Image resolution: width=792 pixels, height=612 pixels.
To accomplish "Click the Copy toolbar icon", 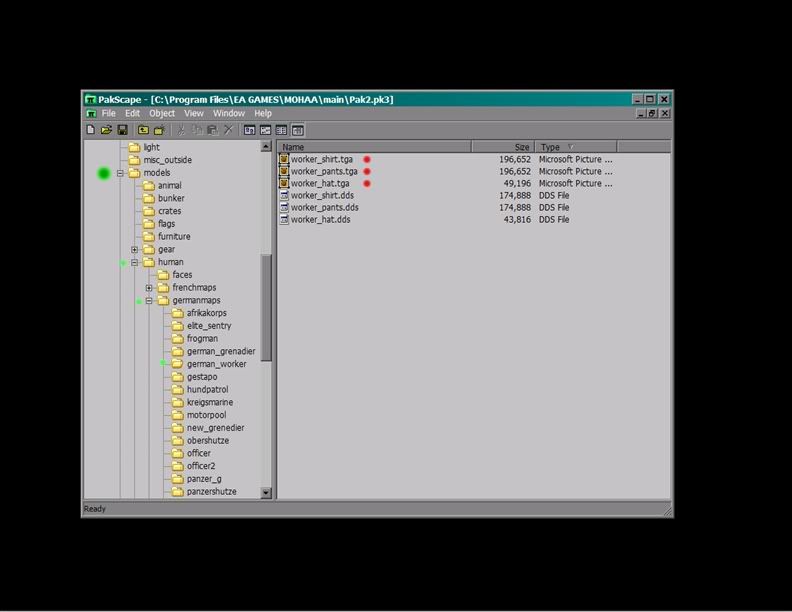I will click(x=197, y=130).
